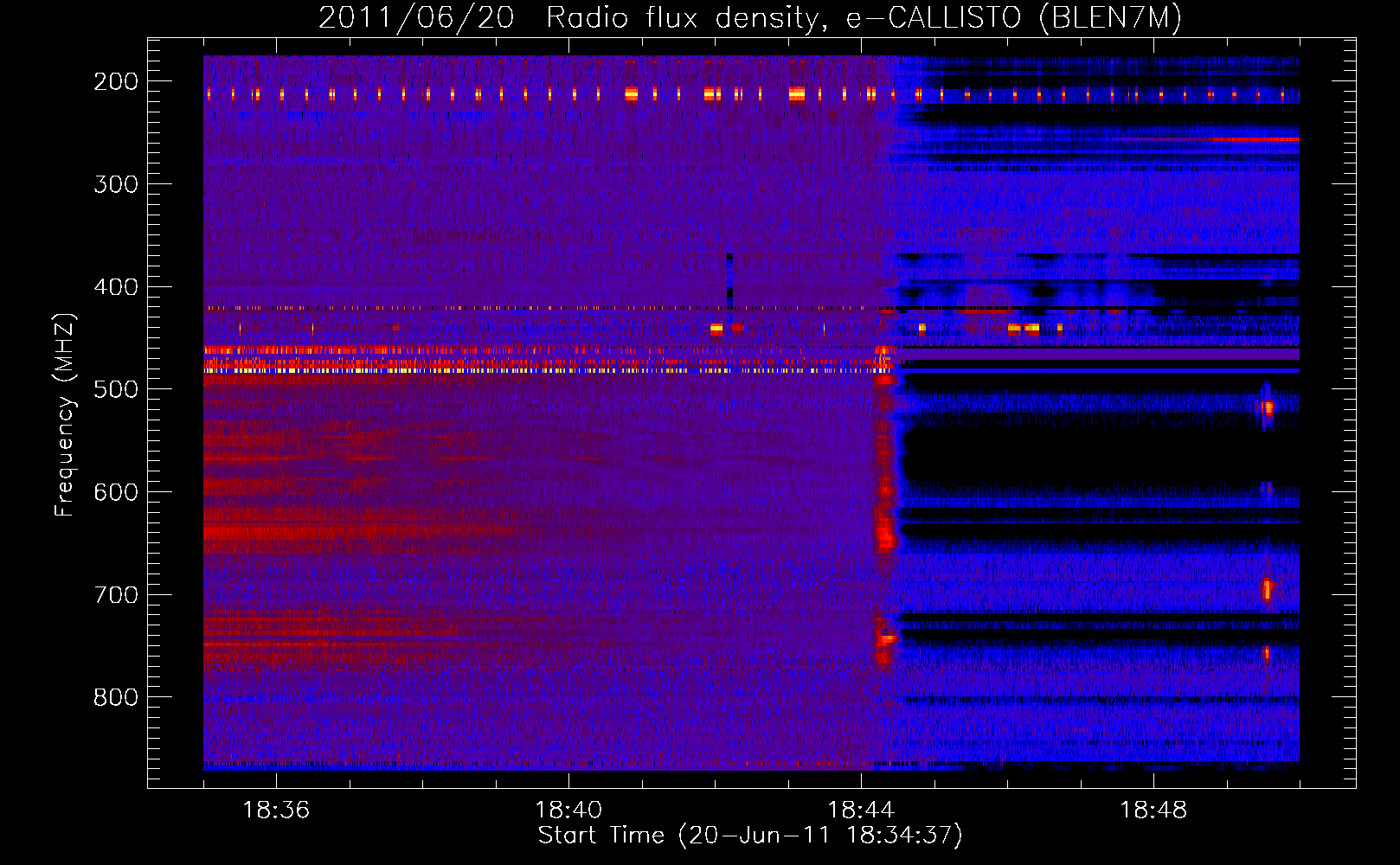The image size is (1400, 865).
Task: Click the '18:44' time tick label
Action: pos(861,811)
